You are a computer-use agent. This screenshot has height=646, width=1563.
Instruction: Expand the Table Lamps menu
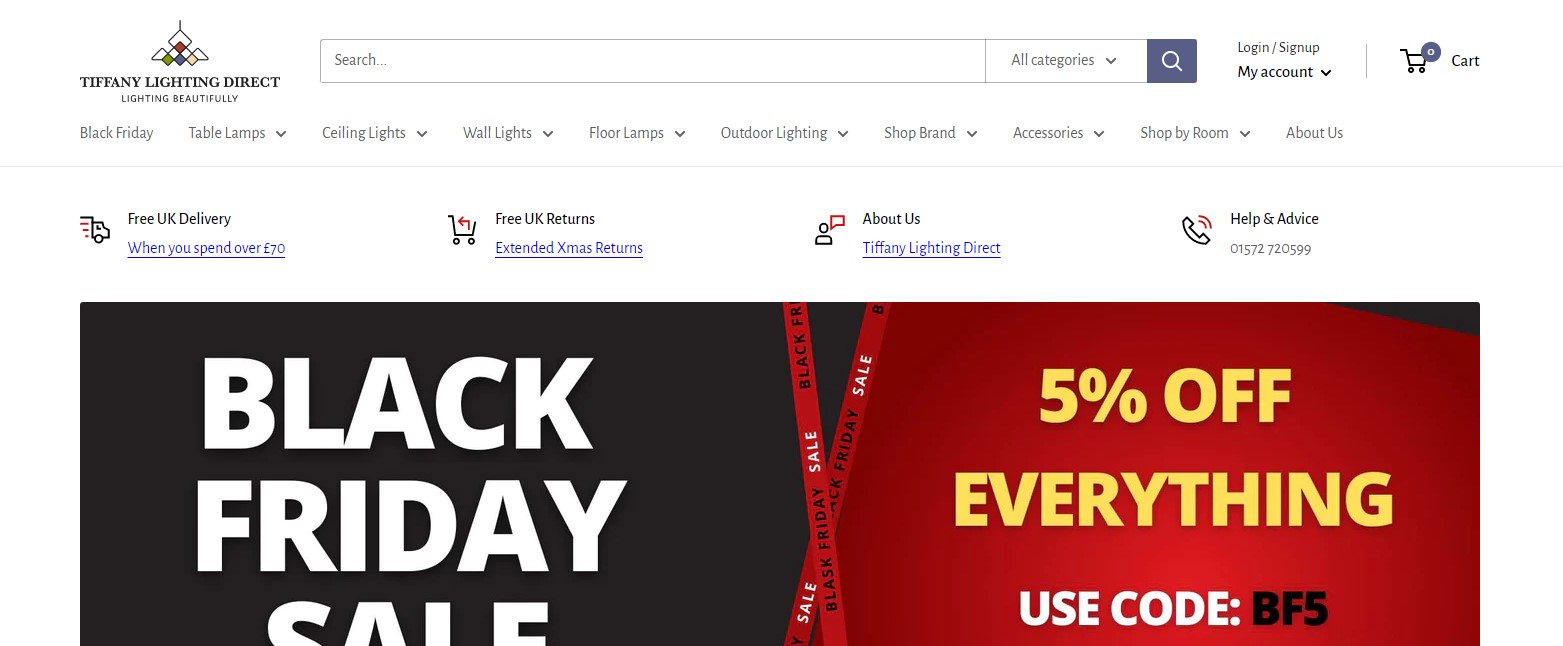[237, 133]
